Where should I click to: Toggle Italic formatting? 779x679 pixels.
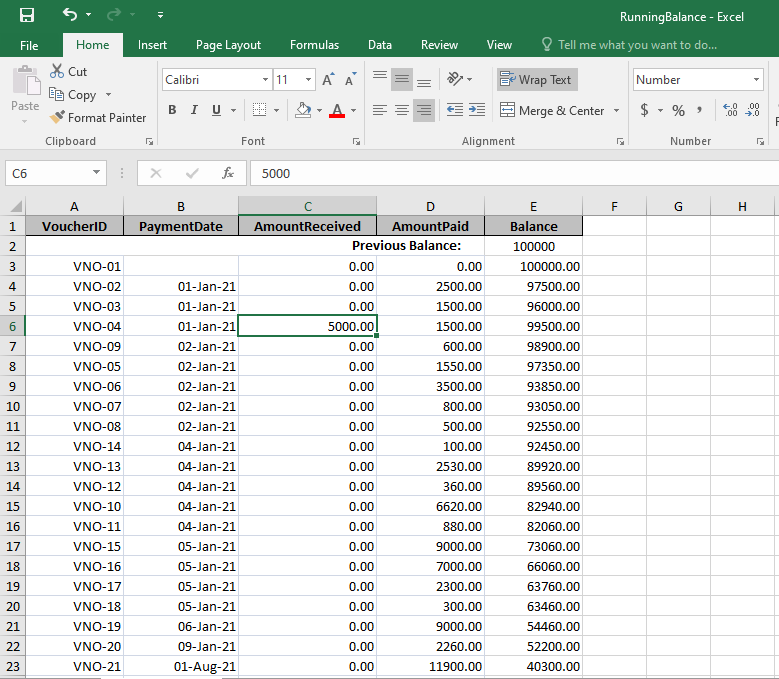click(194, 110)
